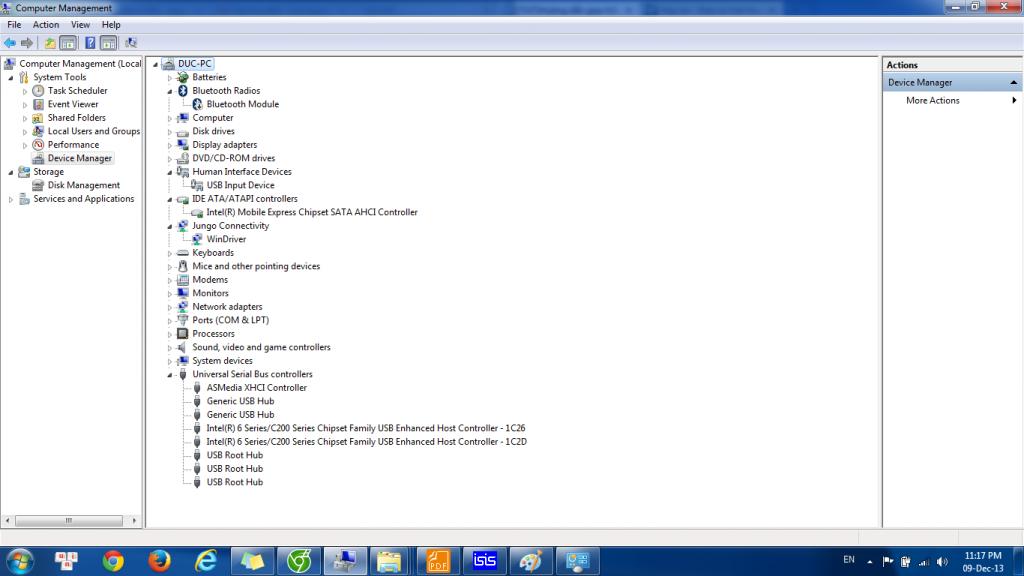
Task: Click the Event Viewer icon in sidebar
Action: click(39, 104)
